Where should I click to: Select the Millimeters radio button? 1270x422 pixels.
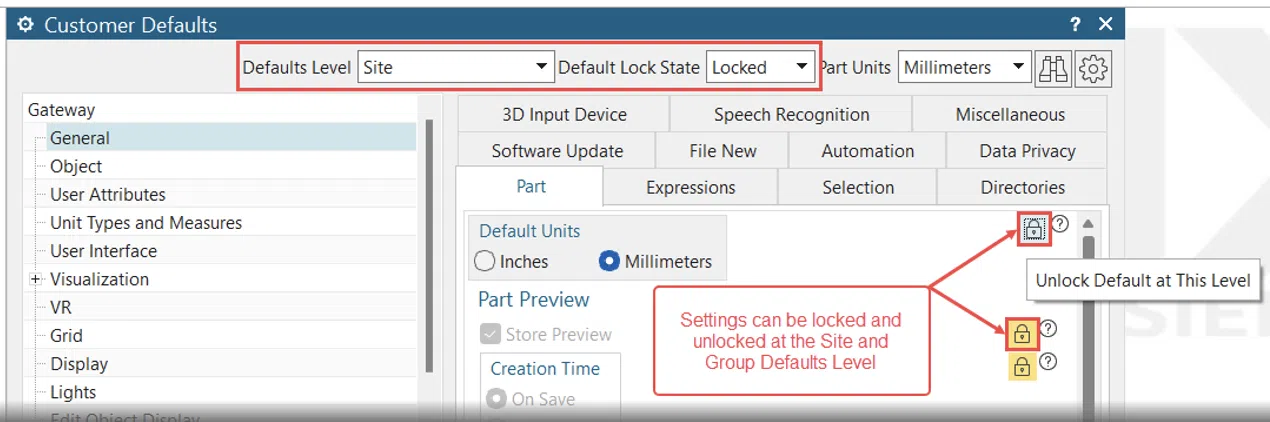609,262
